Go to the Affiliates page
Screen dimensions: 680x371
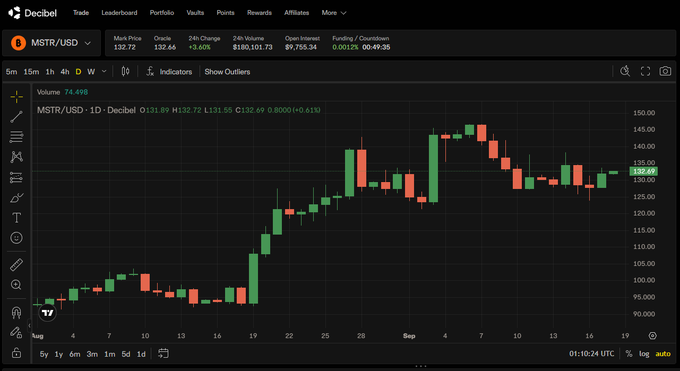coord(297,13)
